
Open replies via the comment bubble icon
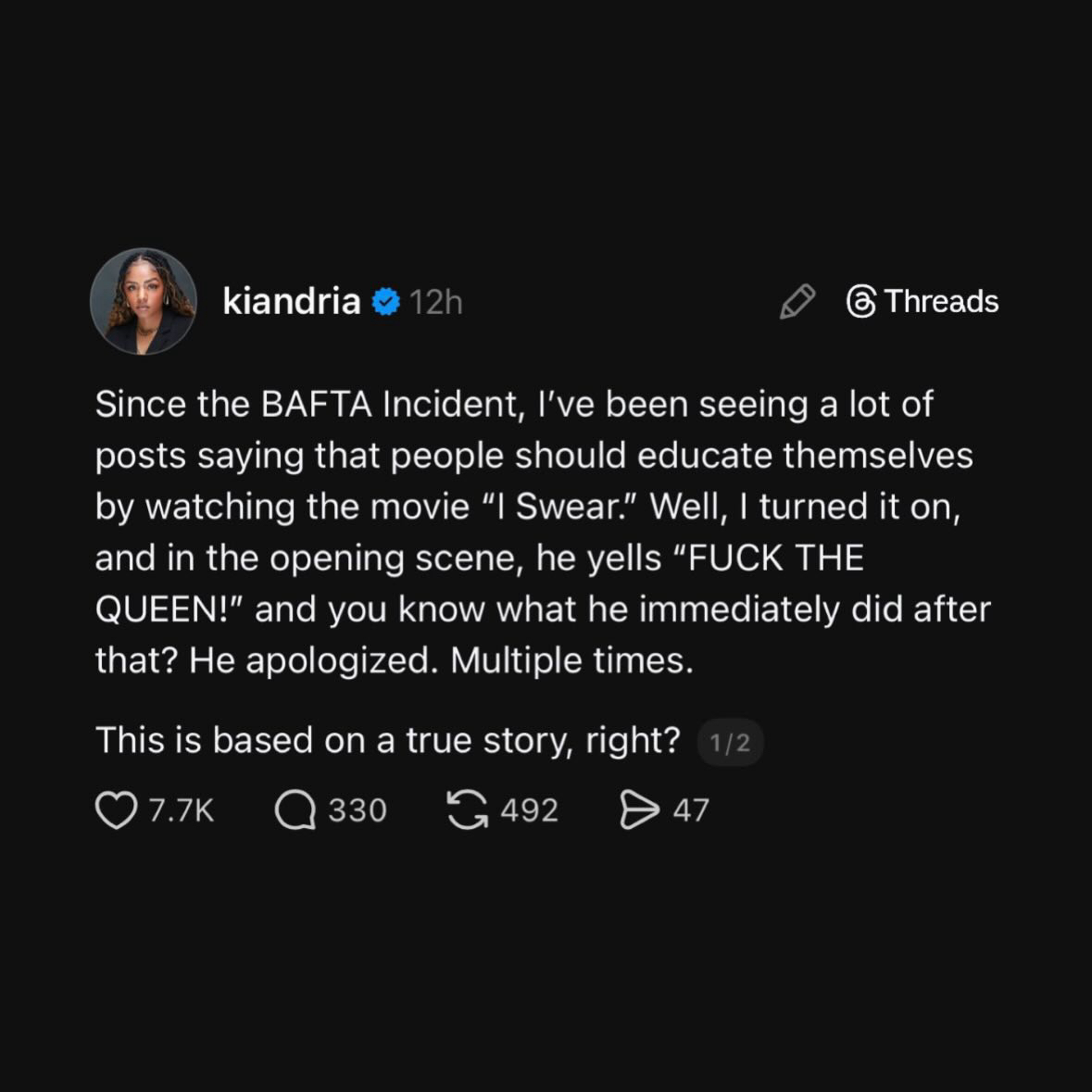(x=295, y=810)
